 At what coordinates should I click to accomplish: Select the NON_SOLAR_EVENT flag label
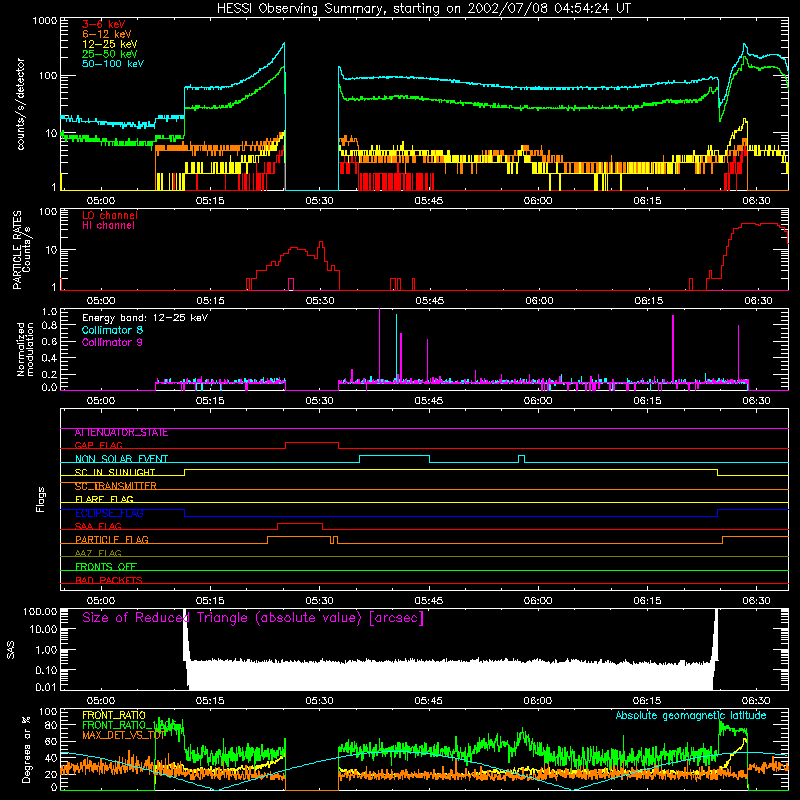[121, 459]
